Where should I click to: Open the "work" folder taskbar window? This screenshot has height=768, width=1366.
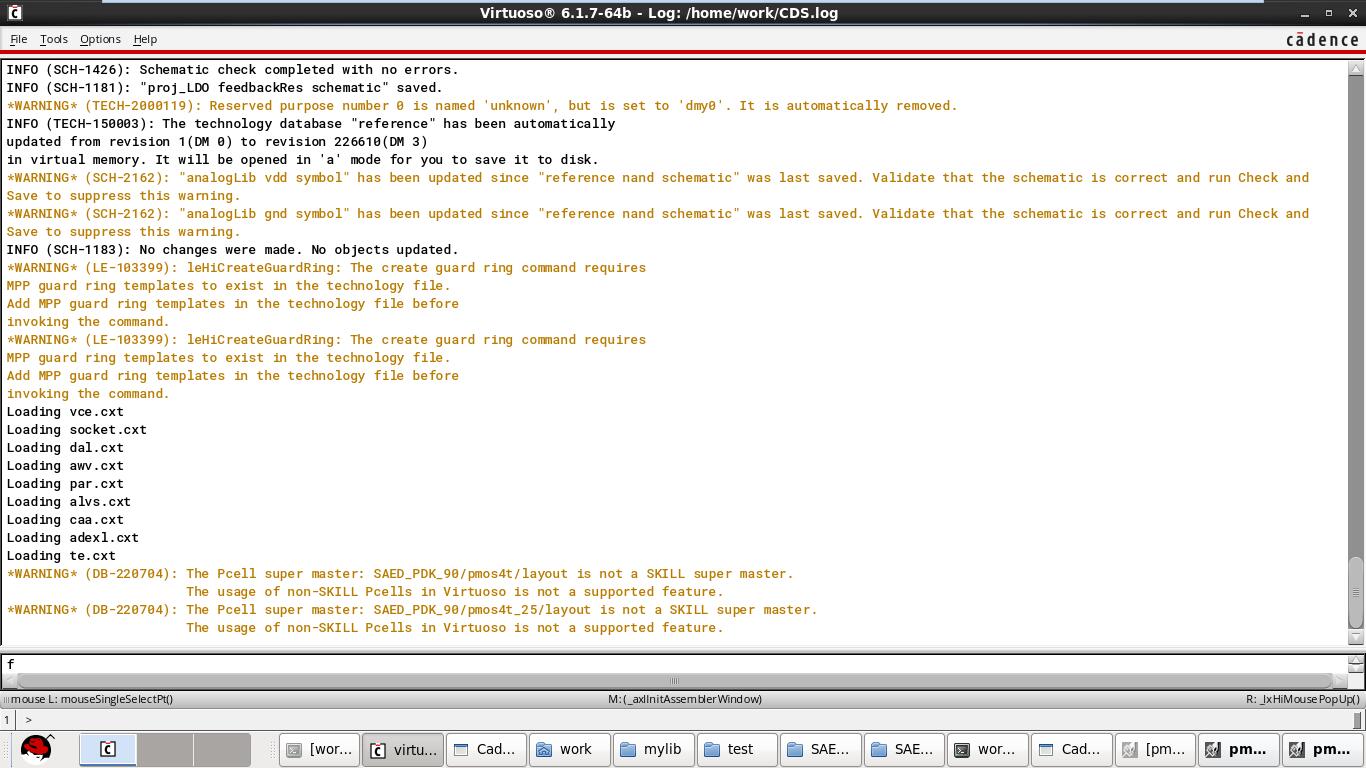pos(570,749)
